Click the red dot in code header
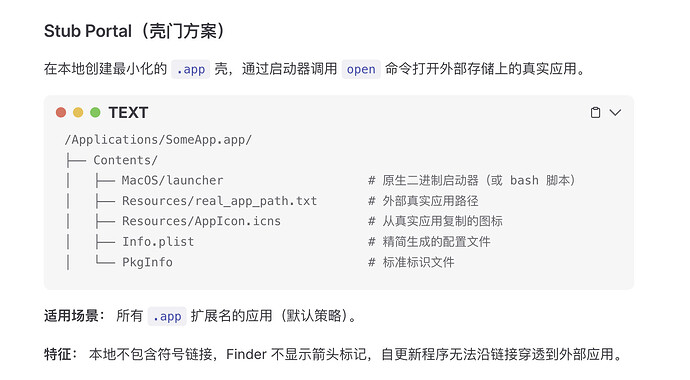 [x=61, y=113]
